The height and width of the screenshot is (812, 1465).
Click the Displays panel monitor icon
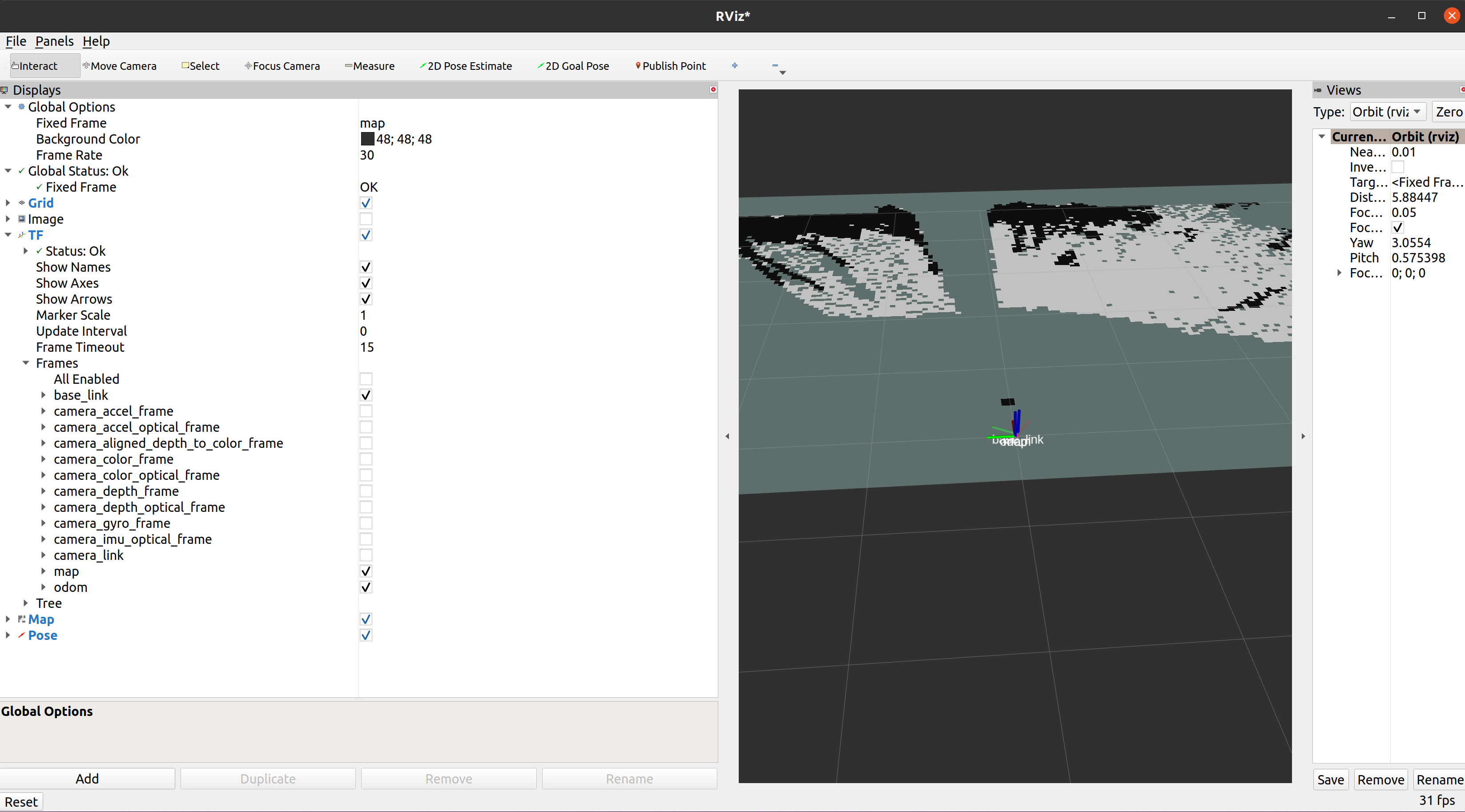click(4, 90)
